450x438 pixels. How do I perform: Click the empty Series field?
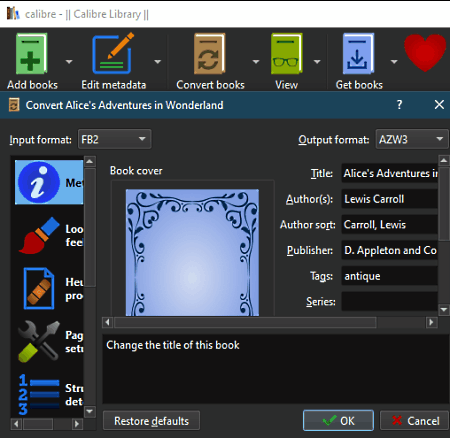pyautogui.click(x=389, y=301)
